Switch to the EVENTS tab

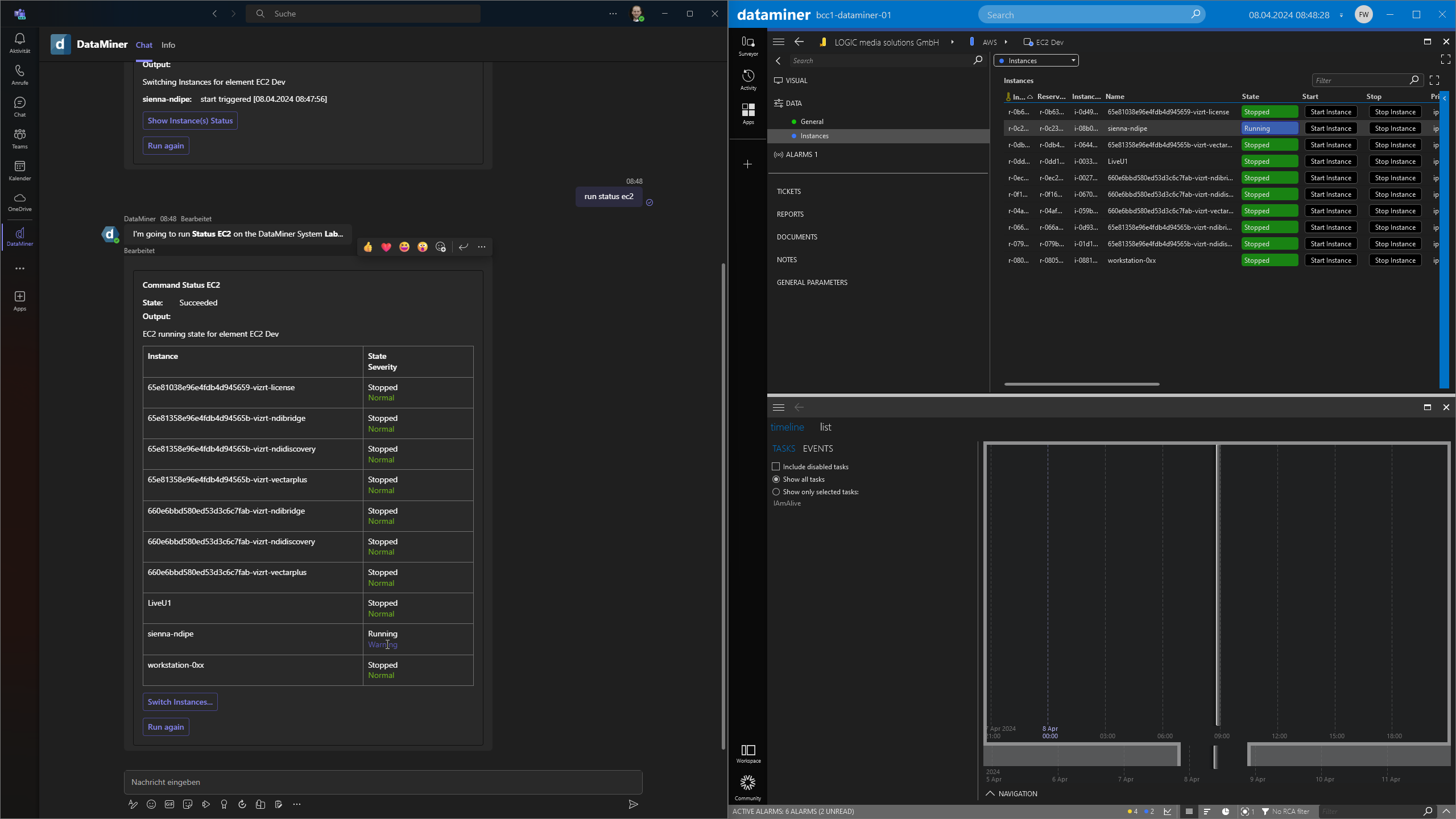[818, 449]
